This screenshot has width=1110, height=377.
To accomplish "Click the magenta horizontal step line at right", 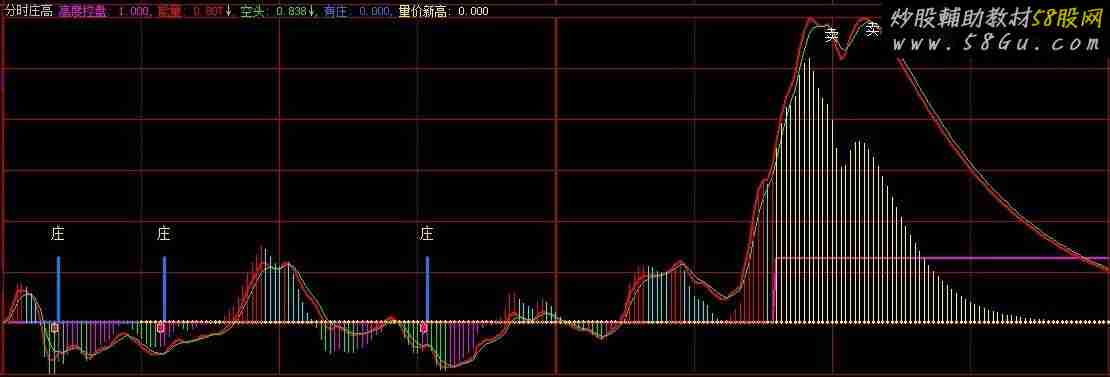I will click(942, 258).
